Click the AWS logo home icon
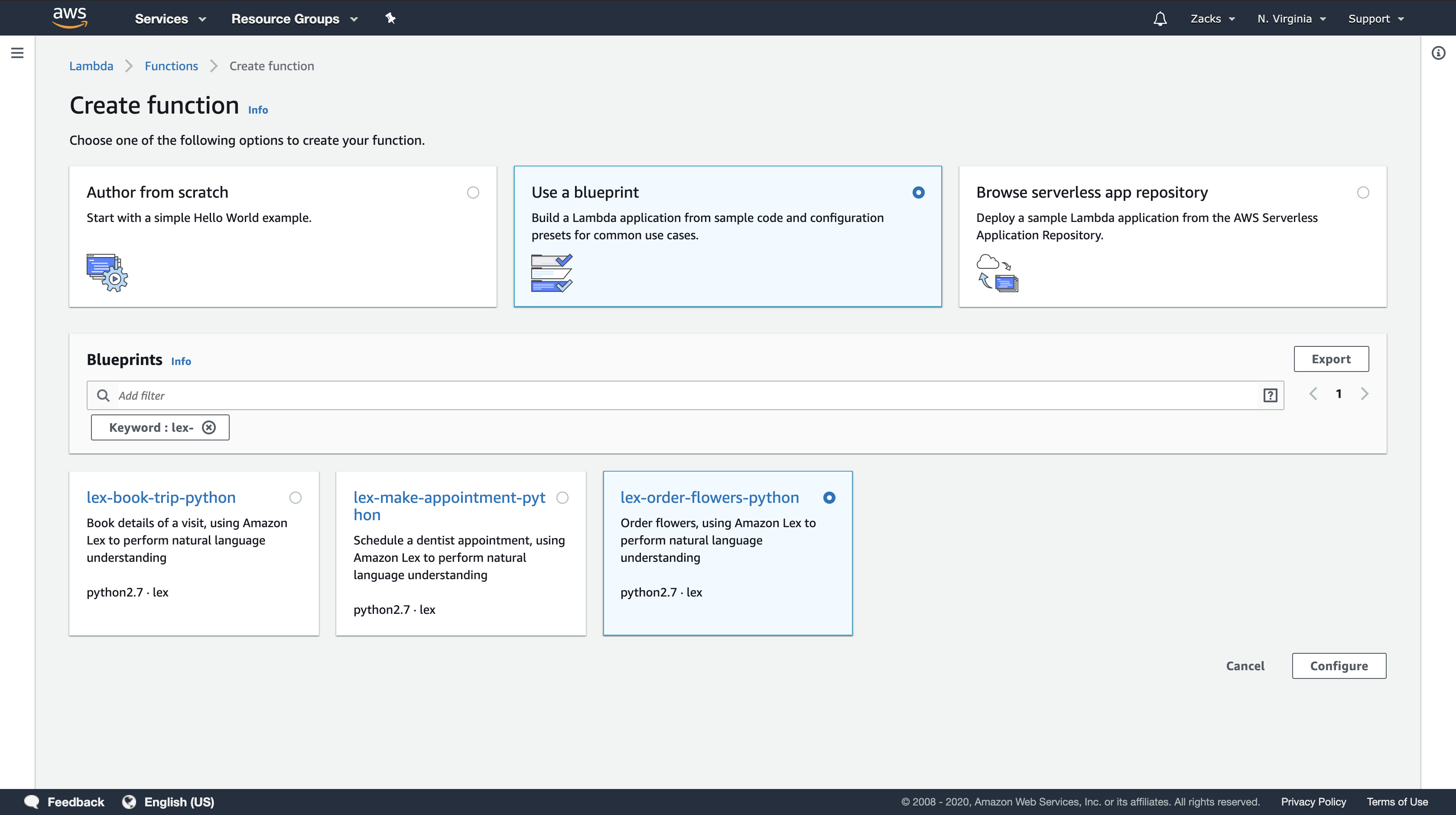 click(69, 18)
